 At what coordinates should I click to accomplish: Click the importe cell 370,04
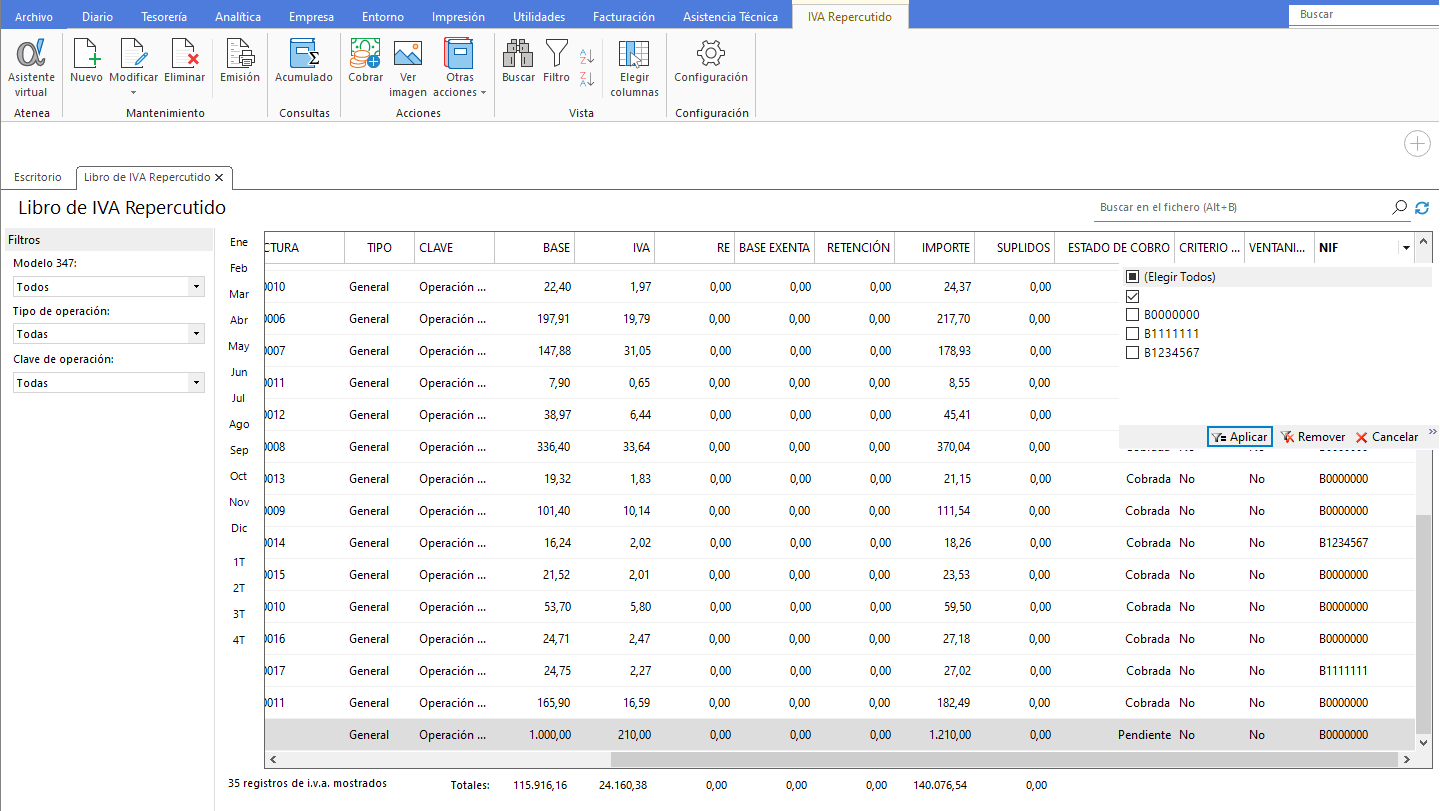pyautogui.click(x=953, y=447)
